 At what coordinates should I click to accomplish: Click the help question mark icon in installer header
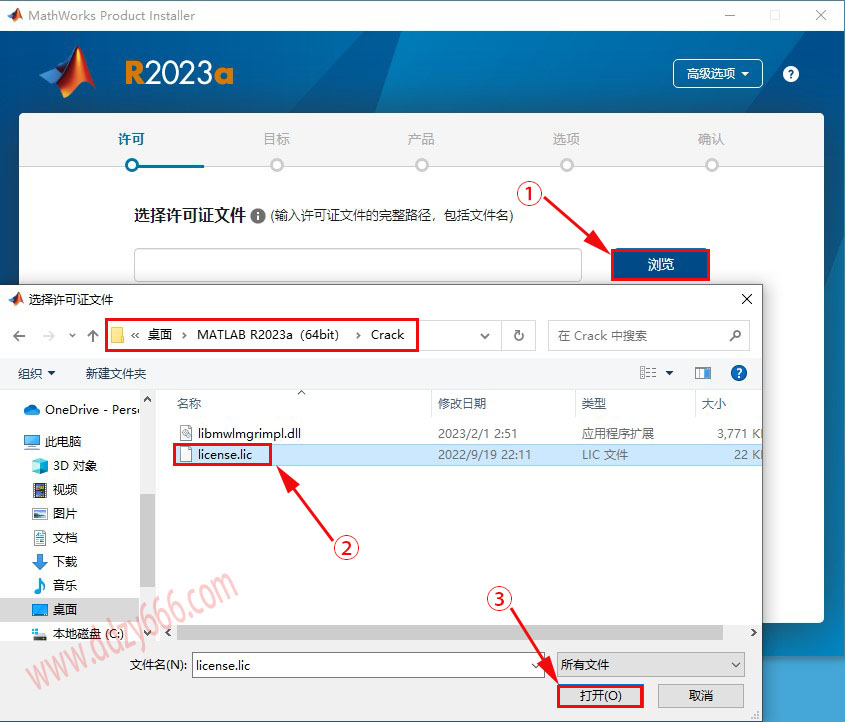[791, 74]
